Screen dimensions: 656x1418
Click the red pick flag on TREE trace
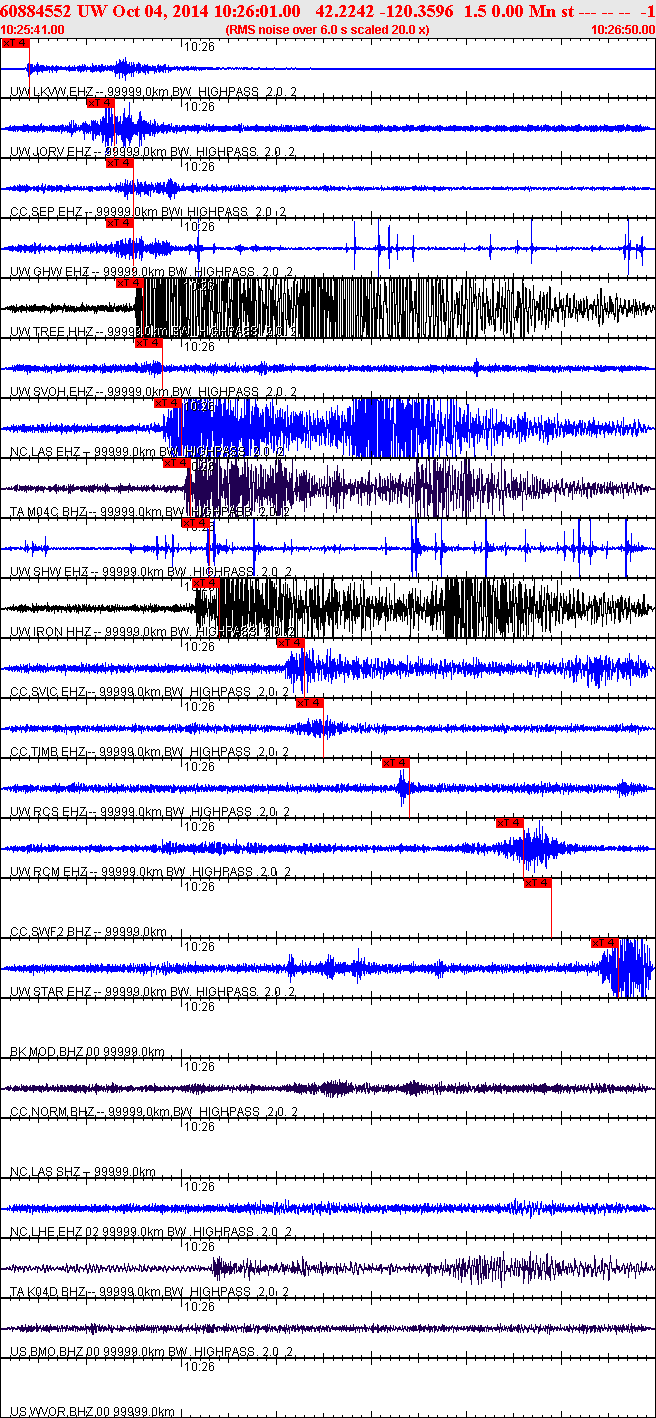point(130,283)
